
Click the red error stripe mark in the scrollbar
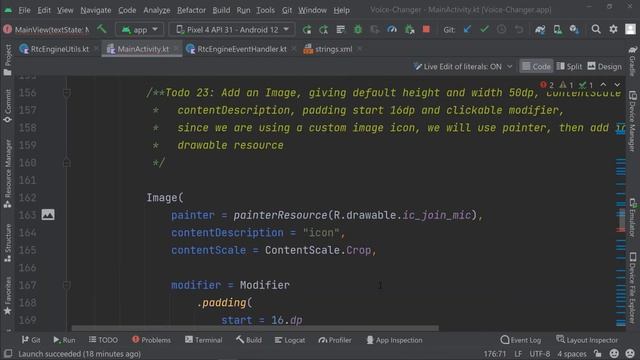(x=621, y=230)
